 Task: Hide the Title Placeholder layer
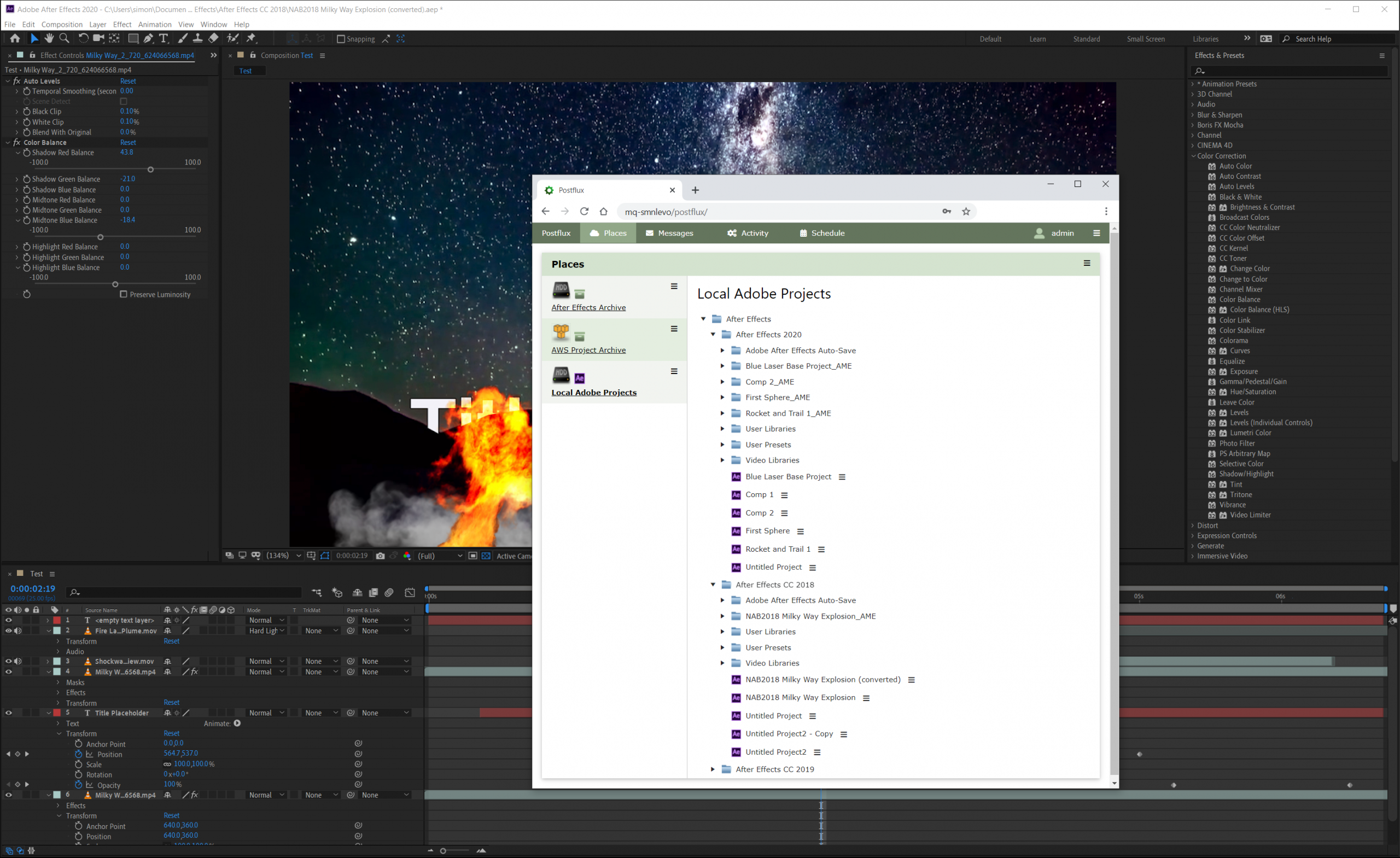click(9, 713)
